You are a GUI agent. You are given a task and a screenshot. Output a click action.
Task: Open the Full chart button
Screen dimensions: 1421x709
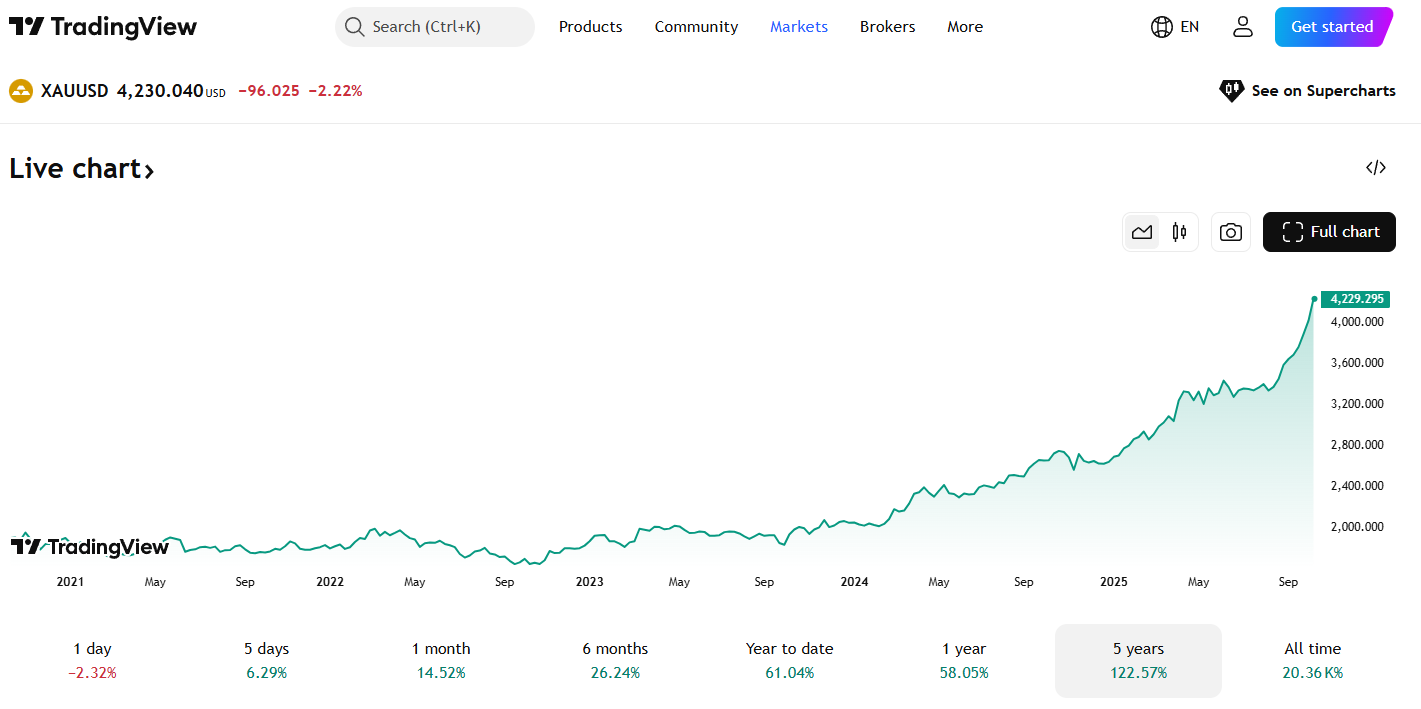pyautogui.click(x=1329, y=232)
